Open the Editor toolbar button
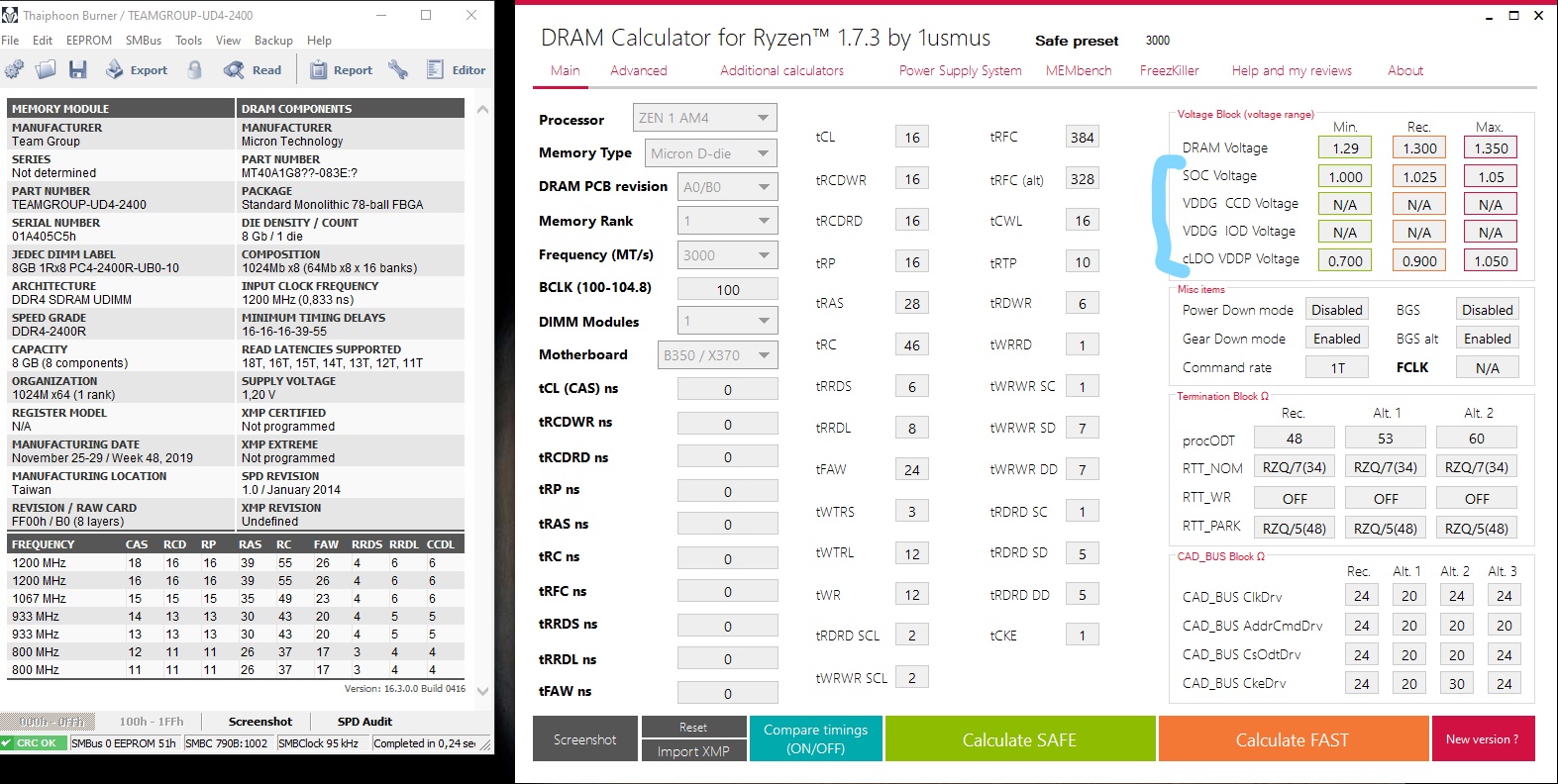The image size is (1558, 784). pyautogui.click(x=456, y=69)
